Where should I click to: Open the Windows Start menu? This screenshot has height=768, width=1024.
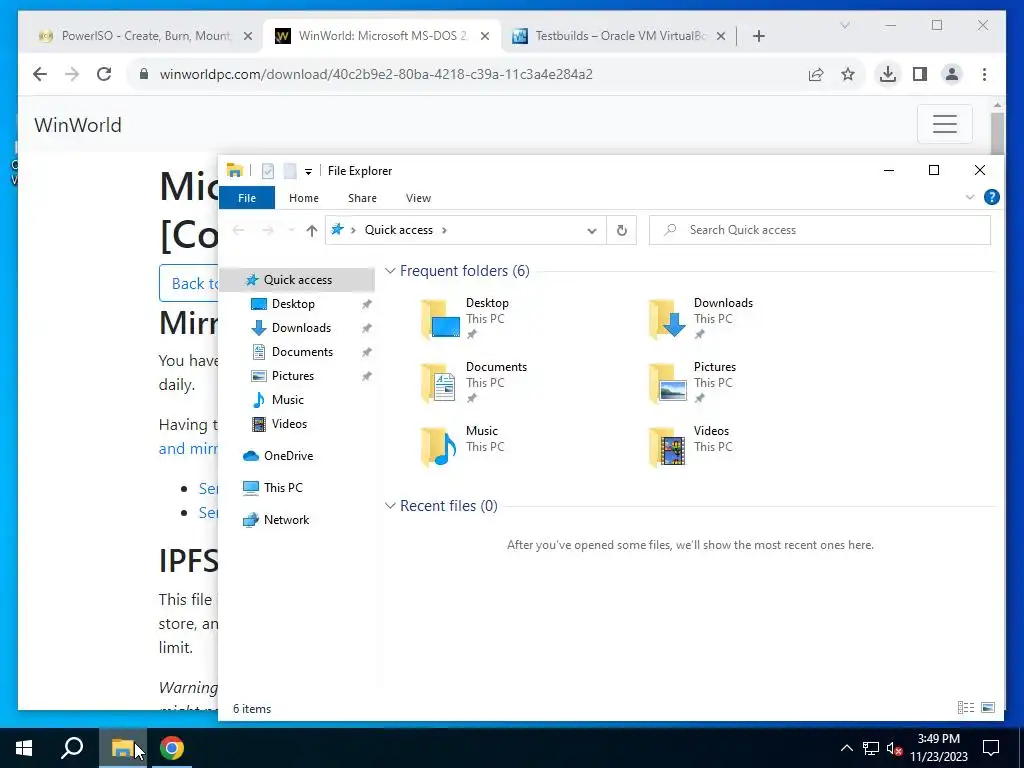pos(24,748)
